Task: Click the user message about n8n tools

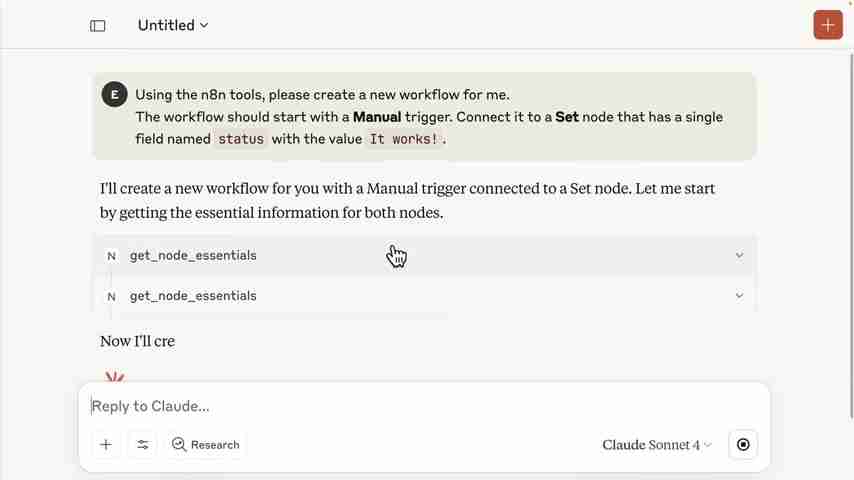Action: click(428, 117)
